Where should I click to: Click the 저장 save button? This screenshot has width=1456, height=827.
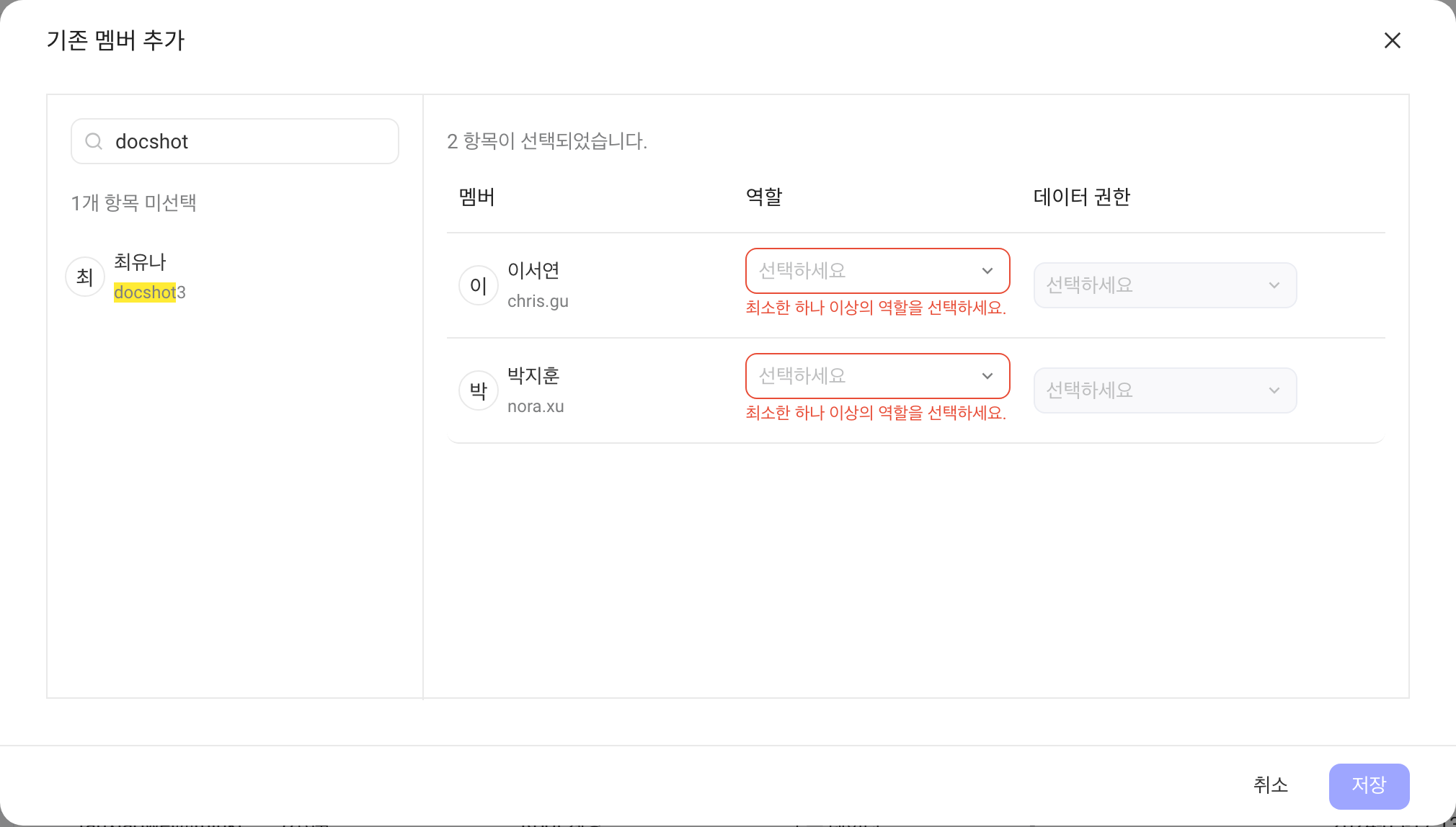pos(1369,786)
